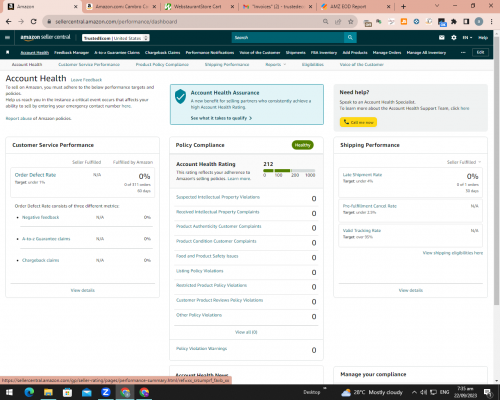Open the Seller Central hamburger menu
Screen dimensions: 500x400
7,38
